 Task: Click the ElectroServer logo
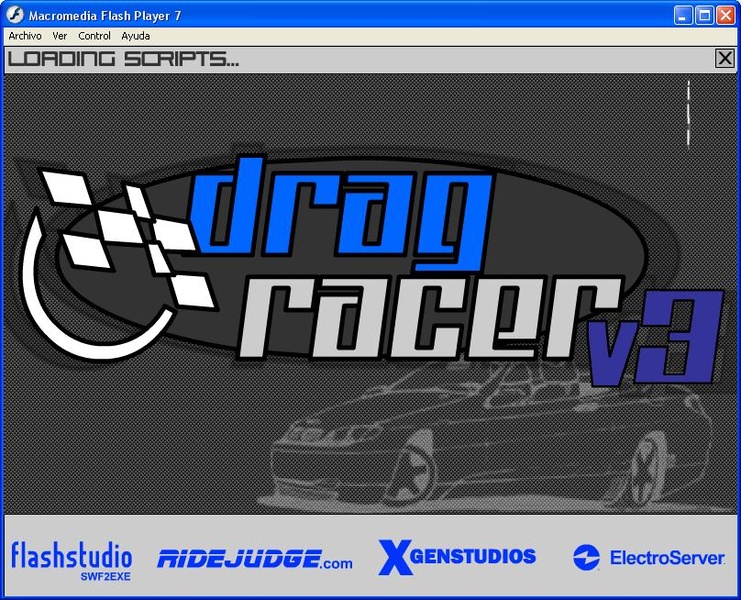(x=648, y=558)
